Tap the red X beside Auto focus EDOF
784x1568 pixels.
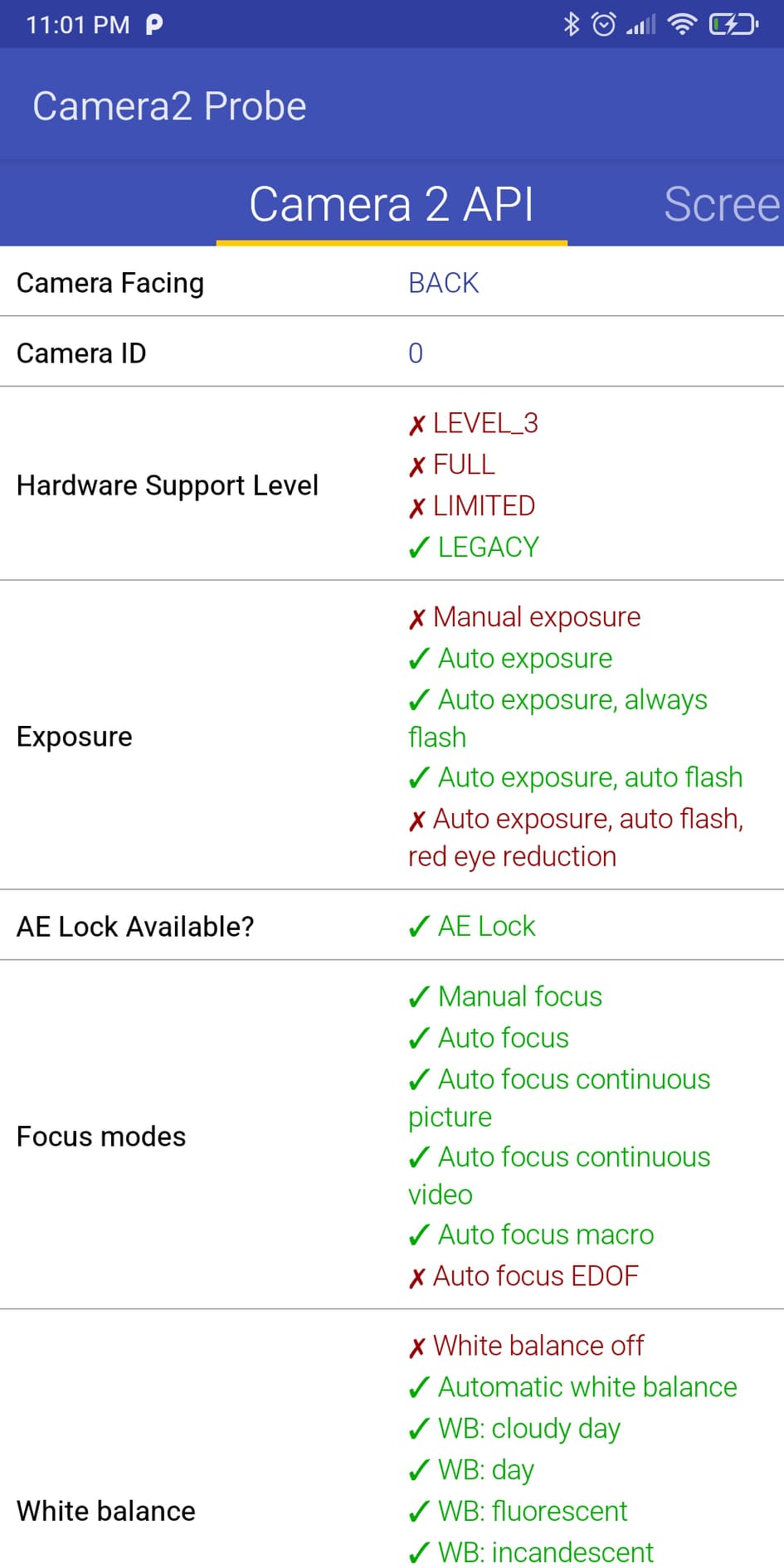click(417, 1277)
